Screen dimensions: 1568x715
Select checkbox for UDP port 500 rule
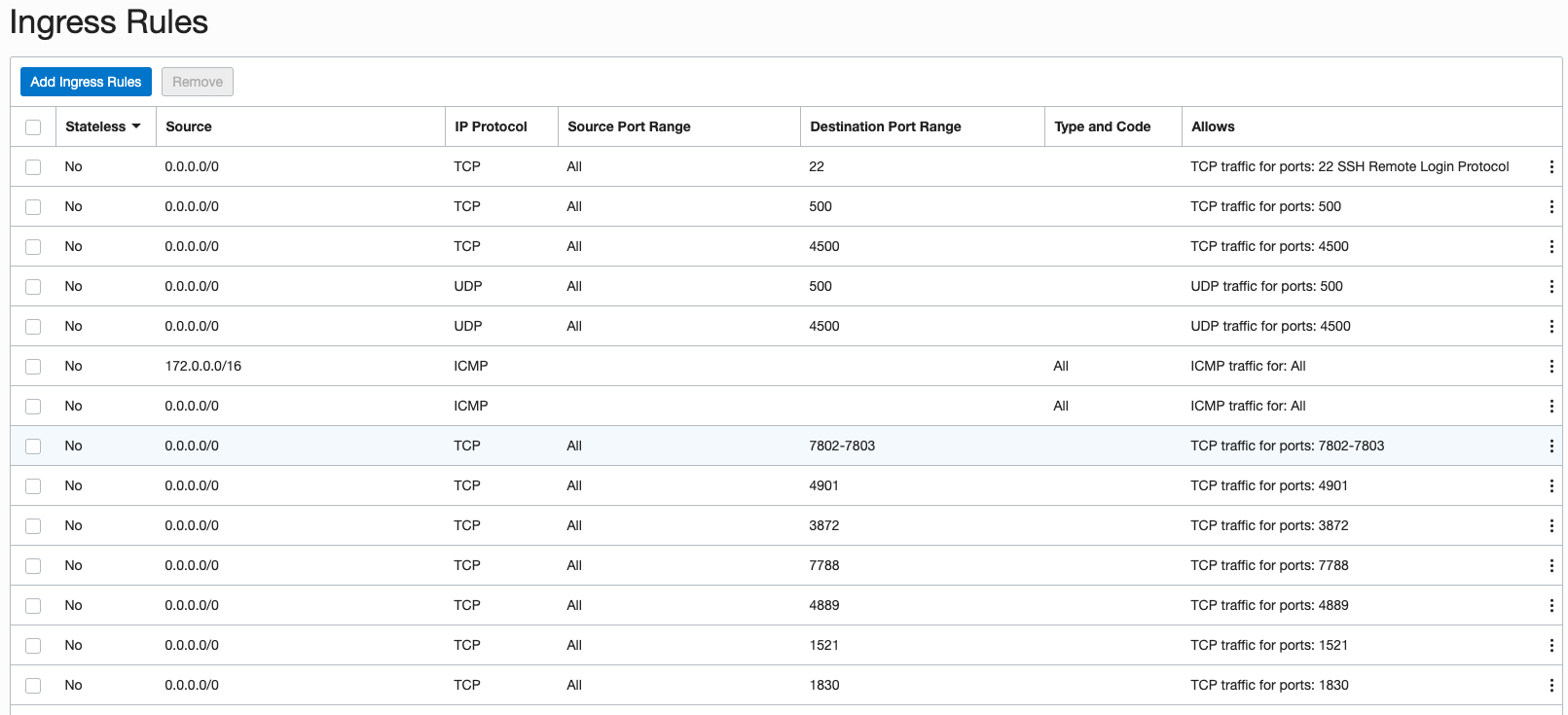[33, 287]
